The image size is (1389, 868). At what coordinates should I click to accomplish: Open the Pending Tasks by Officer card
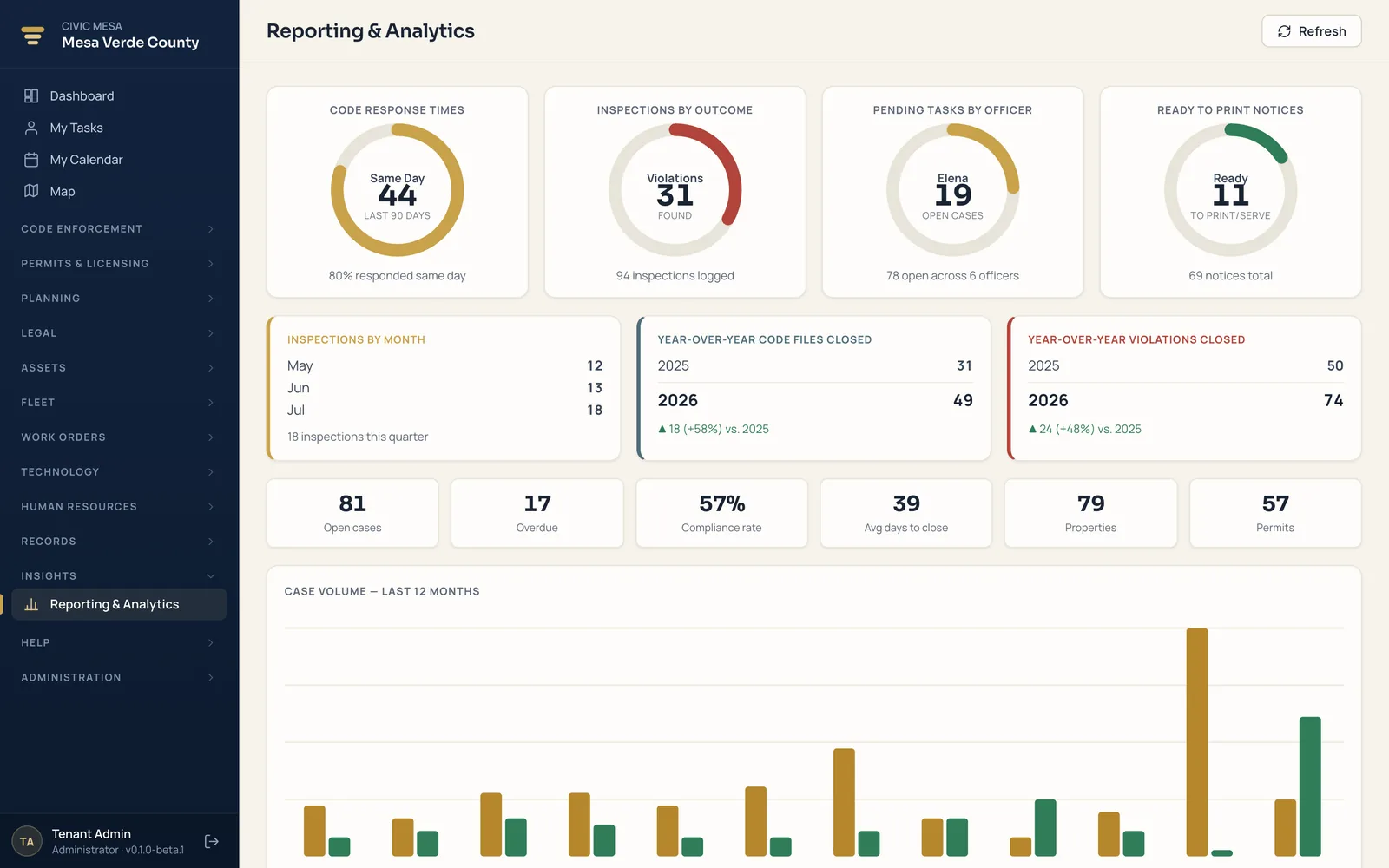pos(952,192)
